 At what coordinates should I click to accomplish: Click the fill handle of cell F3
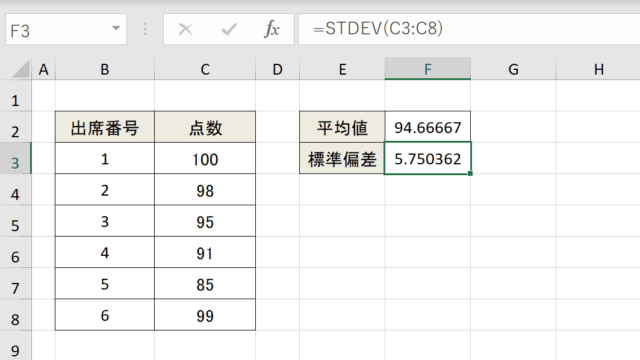click(x=470, y=173)
